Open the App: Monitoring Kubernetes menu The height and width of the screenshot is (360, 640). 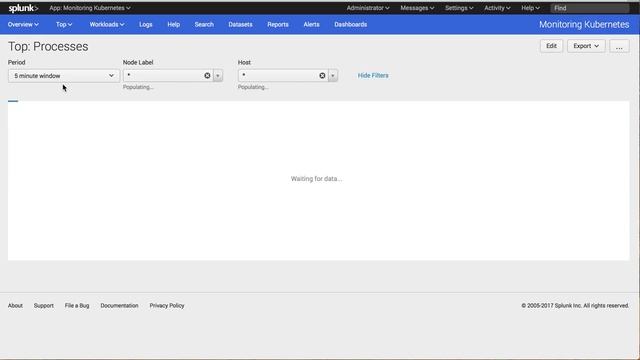point(90,8)
